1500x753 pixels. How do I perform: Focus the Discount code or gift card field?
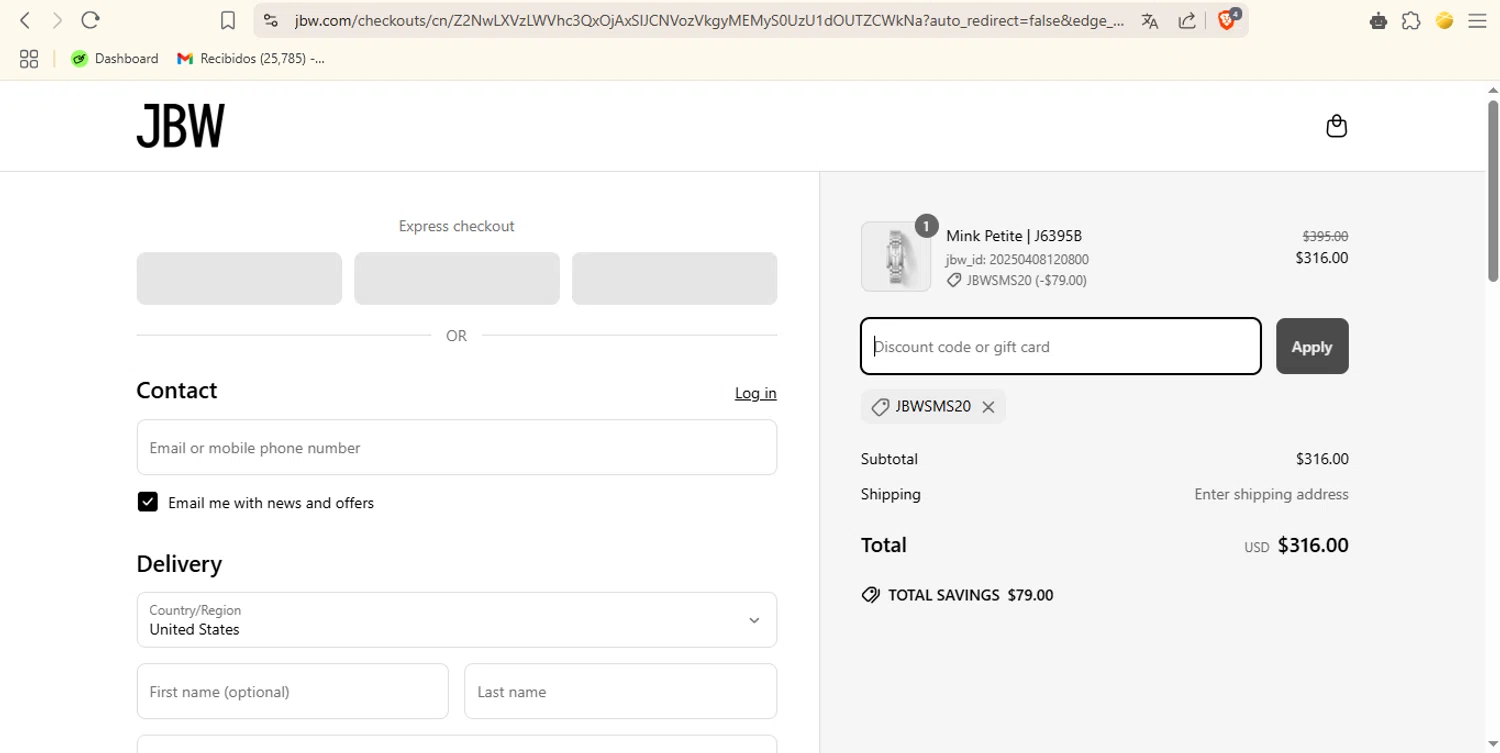[x=1061, y=346]
